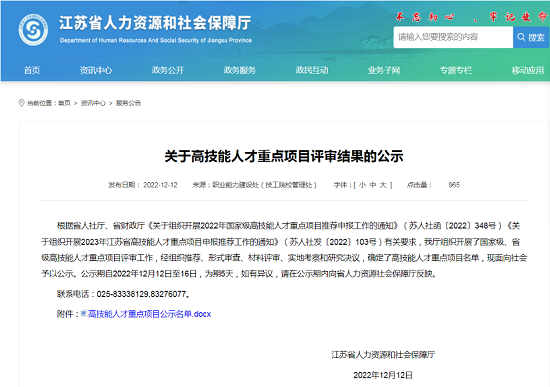Image resolution: width=550 pixels, height=387 pixels.
Task: Set font size to 大
Action: (x=383, y=185)
